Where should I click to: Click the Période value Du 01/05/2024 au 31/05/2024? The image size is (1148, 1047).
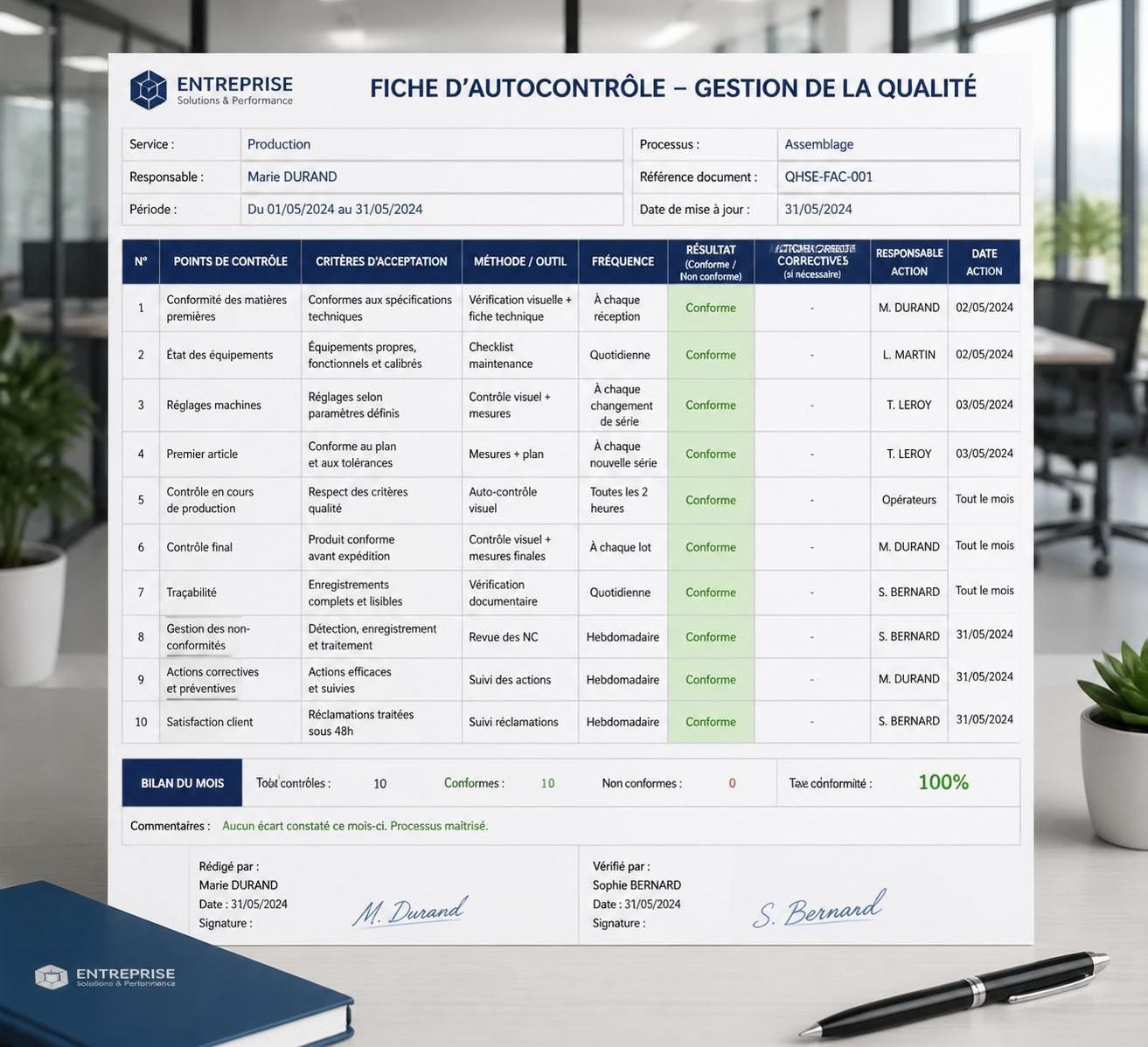click(335, 210)
